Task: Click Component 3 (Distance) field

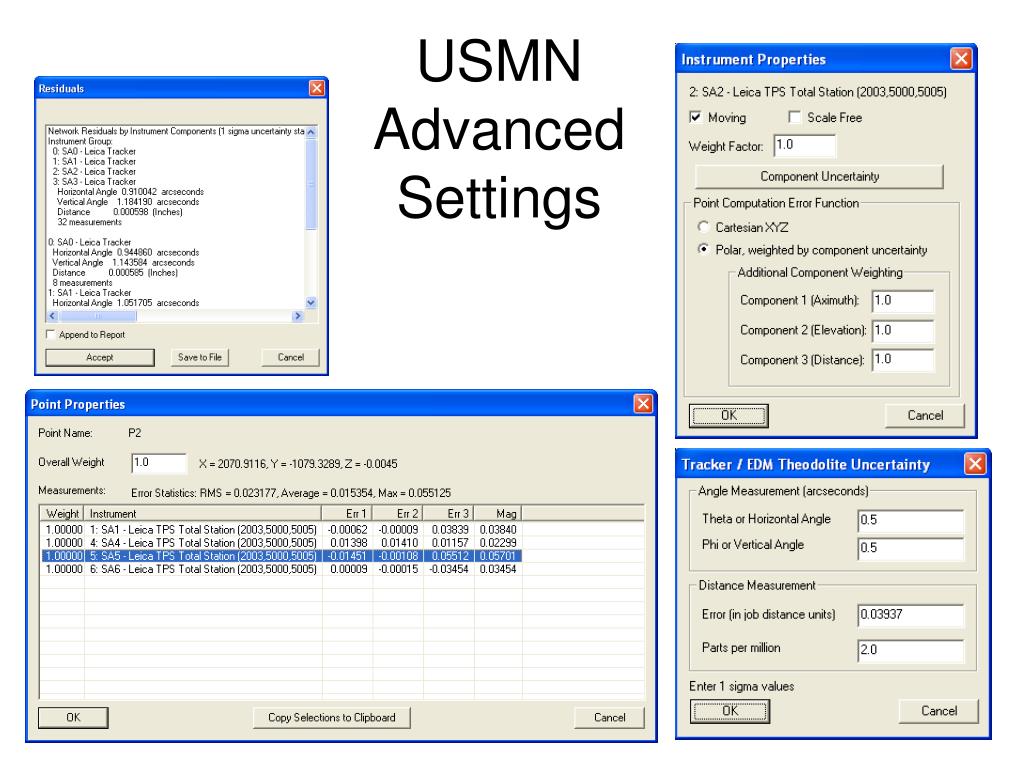Action: tap(904, 360)
